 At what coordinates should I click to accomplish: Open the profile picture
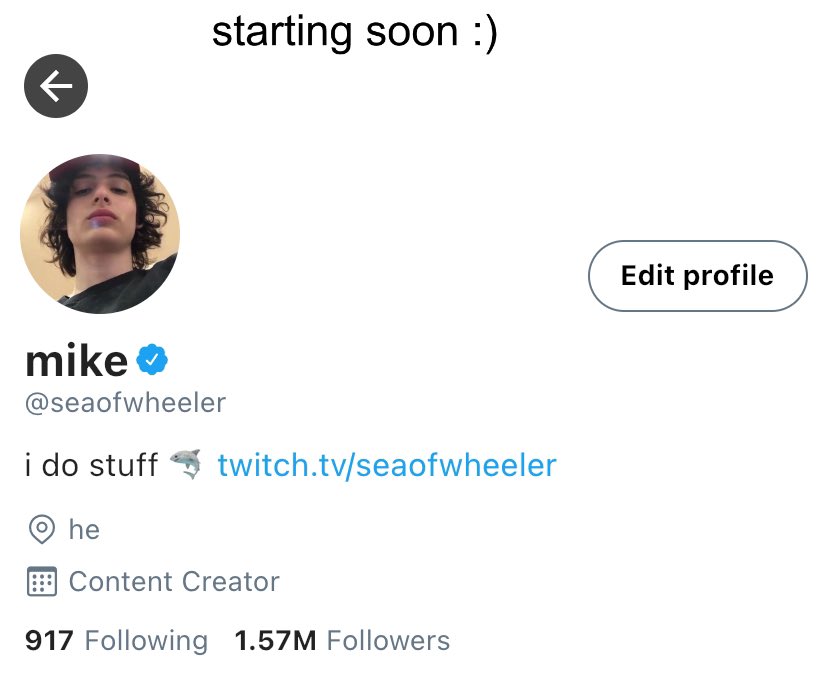point(100,233)
